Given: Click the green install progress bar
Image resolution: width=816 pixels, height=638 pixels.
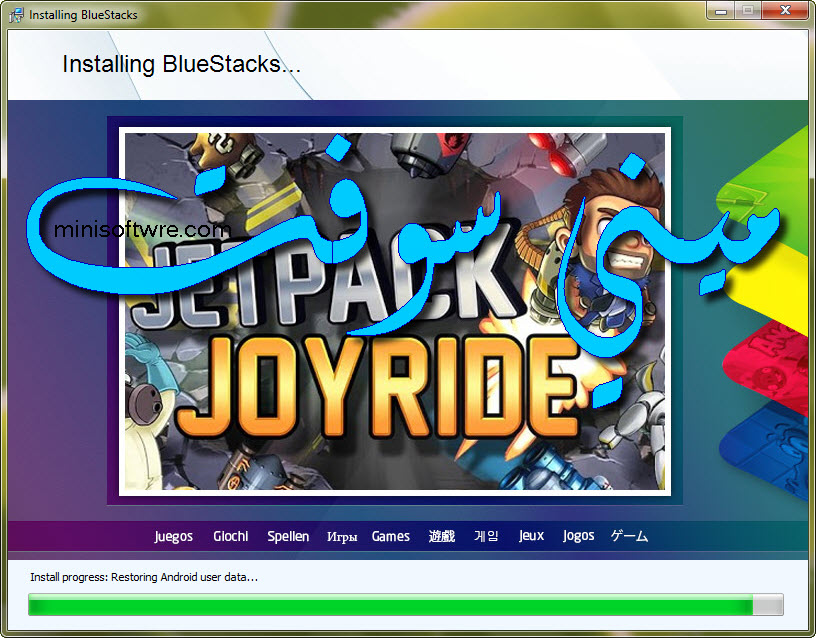Looking at the screenshot, I should click(406, 605).
